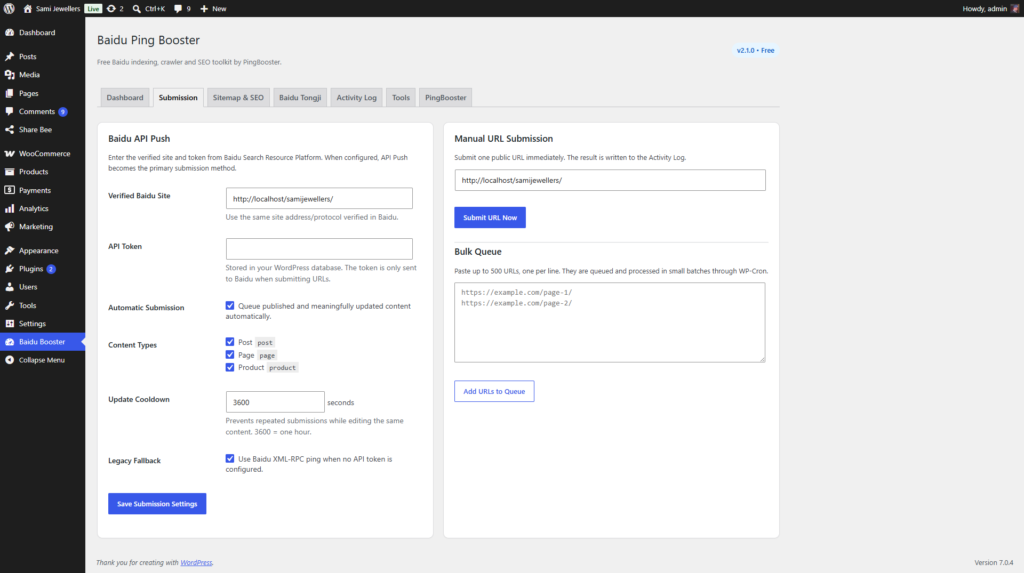Click the Version 7.0.4 footer text

pos(994,563)
